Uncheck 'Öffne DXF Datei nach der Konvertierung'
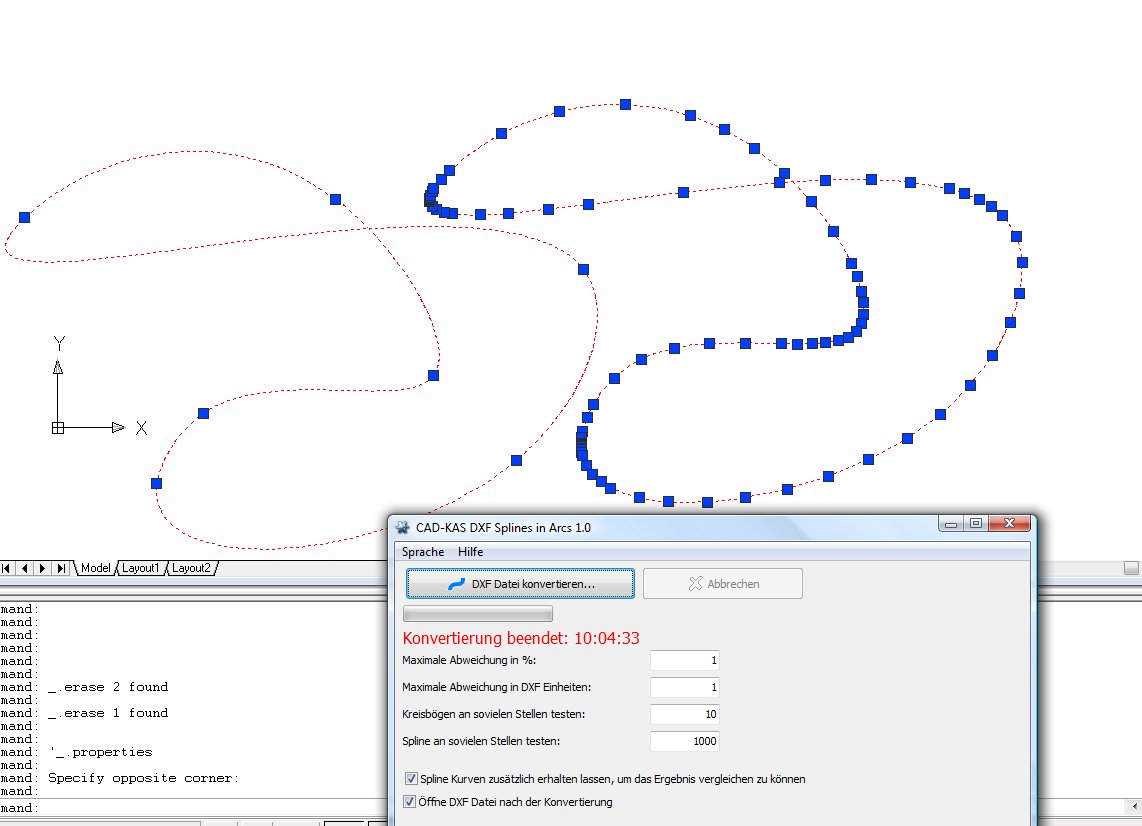 coord(411,801)
